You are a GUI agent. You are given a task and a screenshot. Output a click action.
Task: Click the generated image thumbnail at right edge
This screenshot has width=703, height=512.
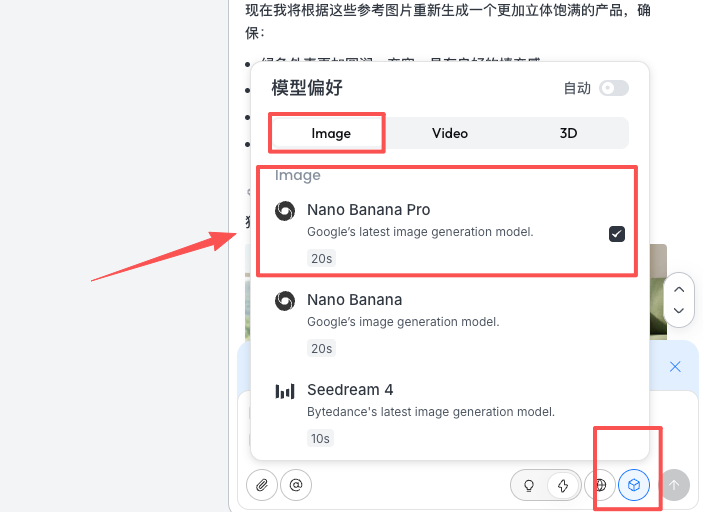pos(658,291)
